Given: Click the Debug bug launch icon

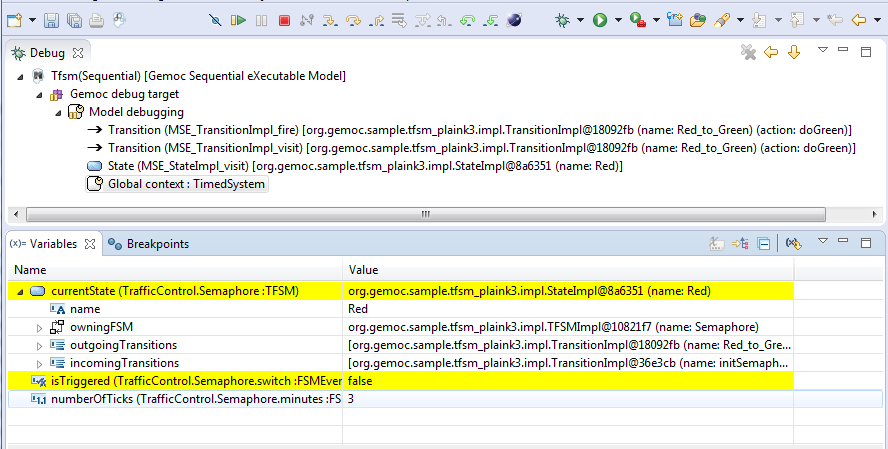Looking at the screenshot, I should [564, 19].
